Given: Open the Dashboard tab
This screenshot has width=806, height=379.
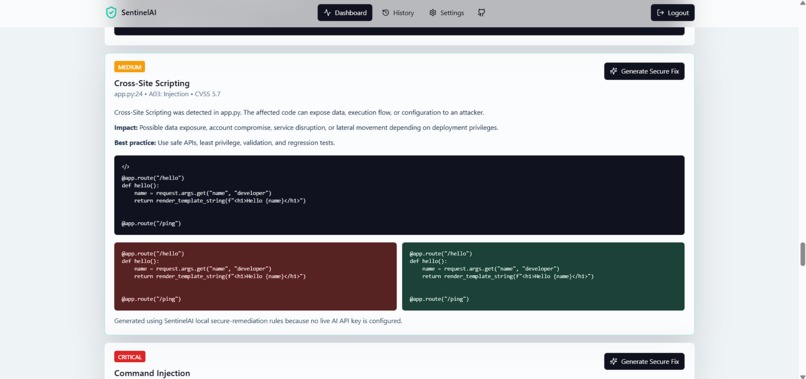Looking at the screenshot, I should tap(345, 13).
